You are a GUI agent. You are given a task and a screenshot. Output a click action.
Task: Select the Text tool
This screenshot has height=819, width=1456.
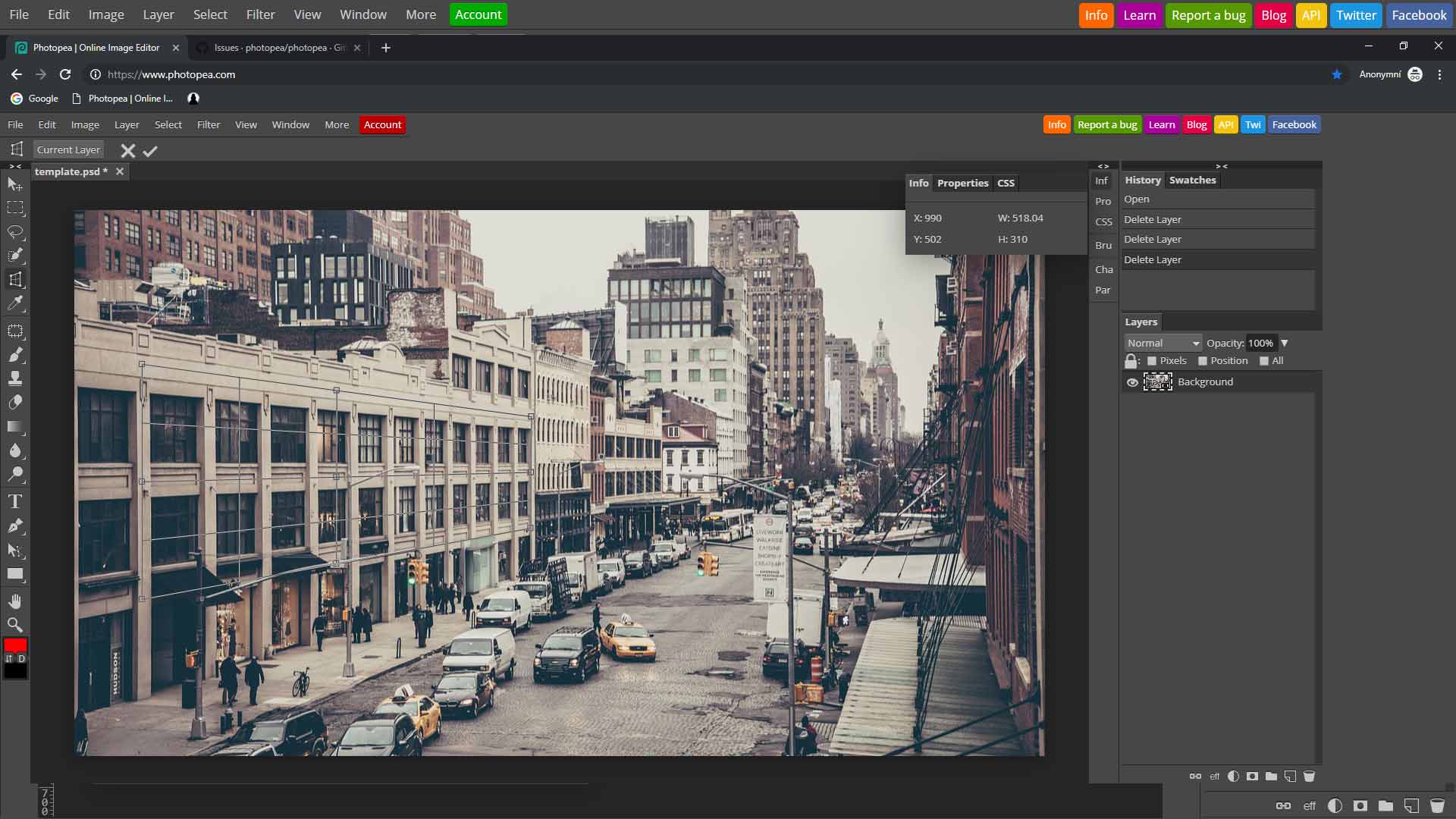pos(15,501)
